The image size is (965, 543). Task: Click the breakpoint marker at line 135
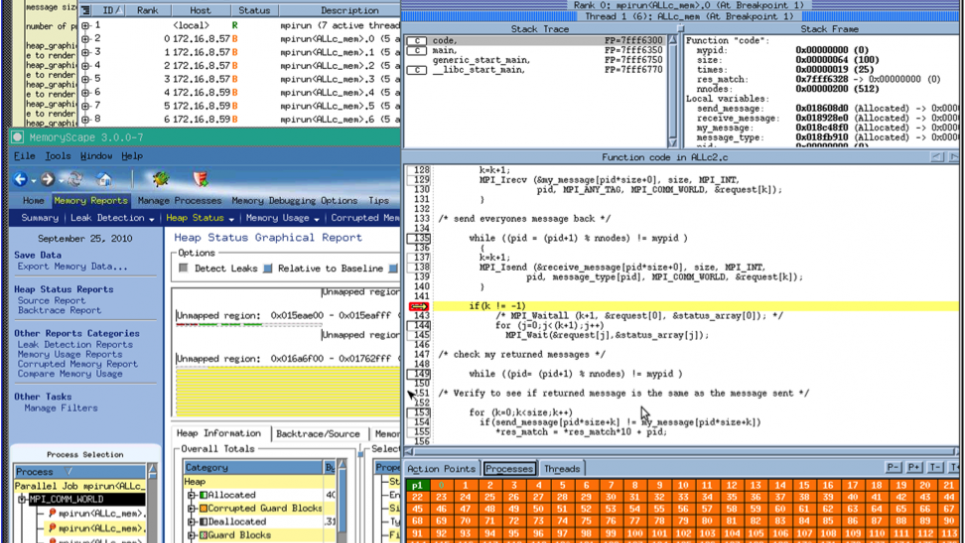pos(420,238)
